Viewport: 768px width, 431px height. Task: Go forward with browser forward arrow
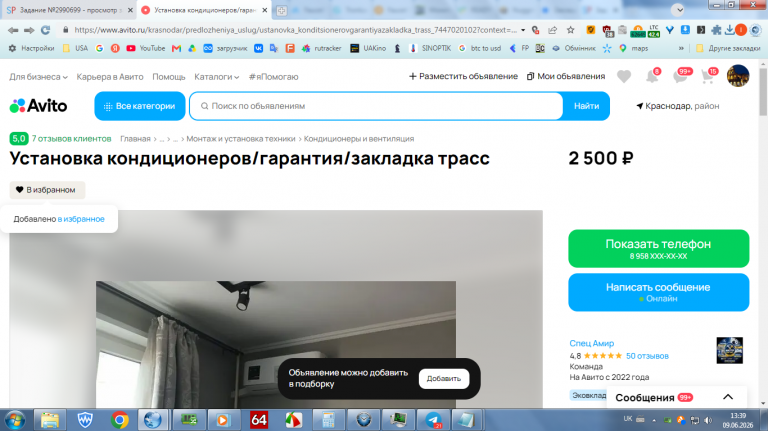[29, 30]
